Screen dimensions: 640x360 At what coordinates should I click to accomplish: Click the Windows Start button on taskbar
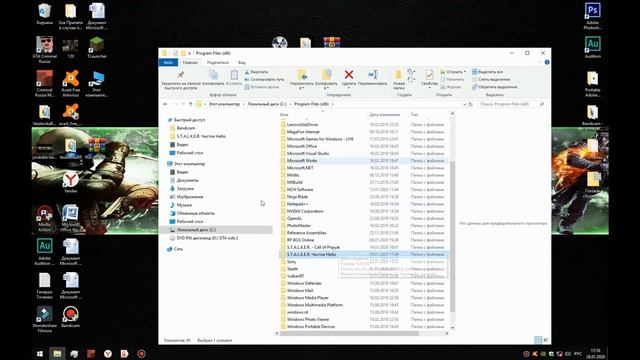(40, 353)
